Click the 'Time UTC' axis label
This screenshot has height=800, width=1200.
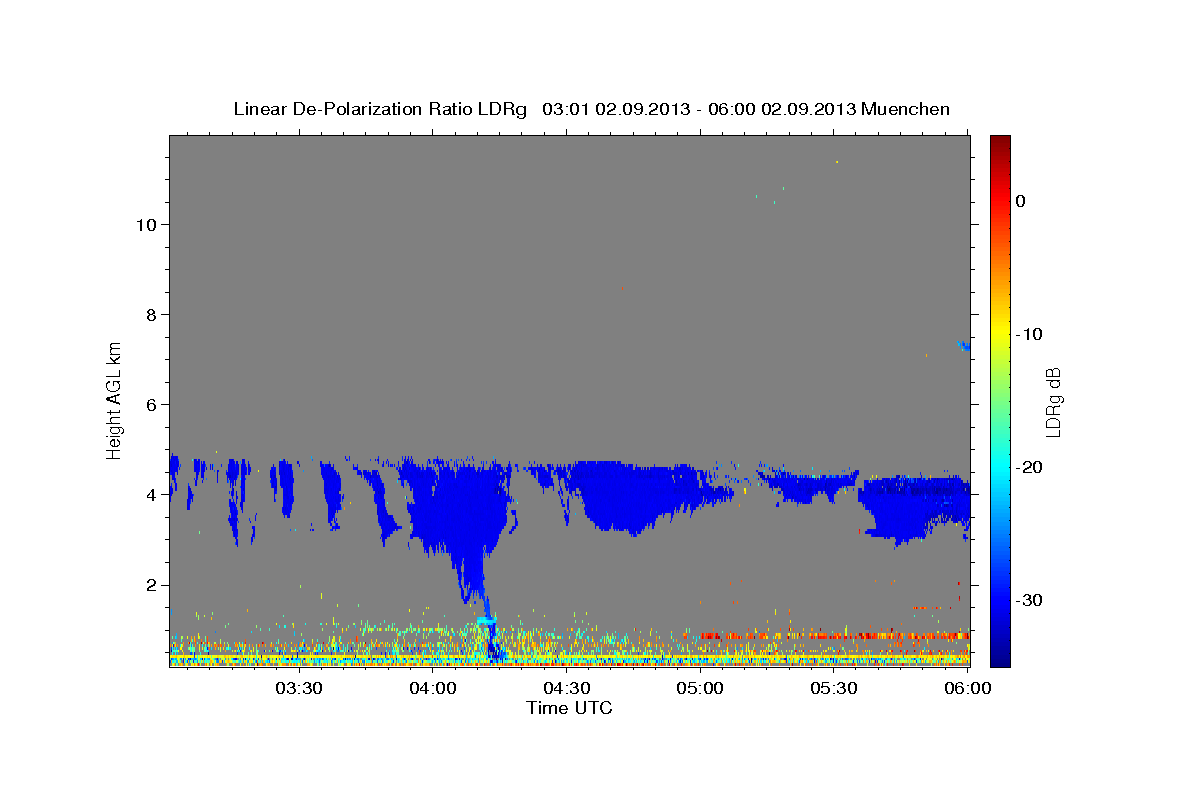569,708
